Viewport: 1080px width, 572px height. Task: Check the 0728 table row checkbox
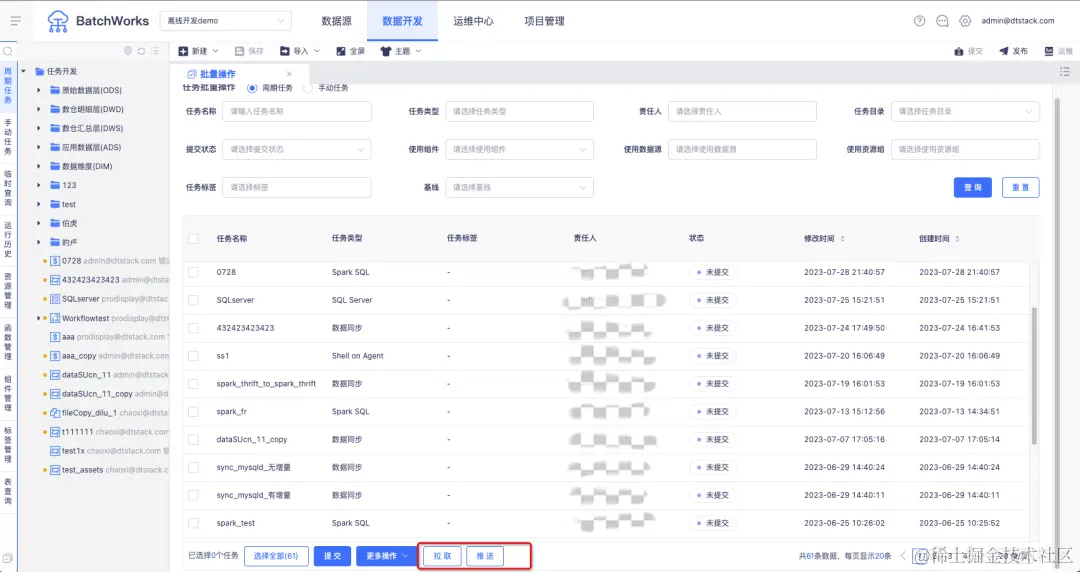click(x=194, y=272)
